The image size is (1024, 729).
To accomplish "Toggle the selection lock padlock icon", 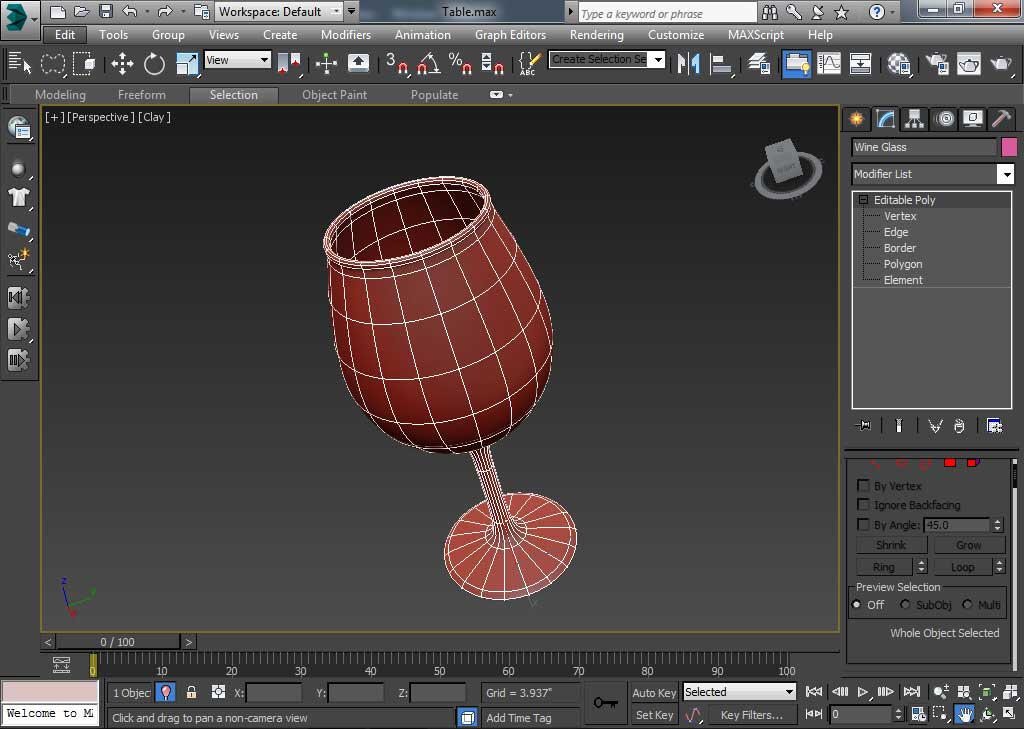I will [x=191, y=692].
